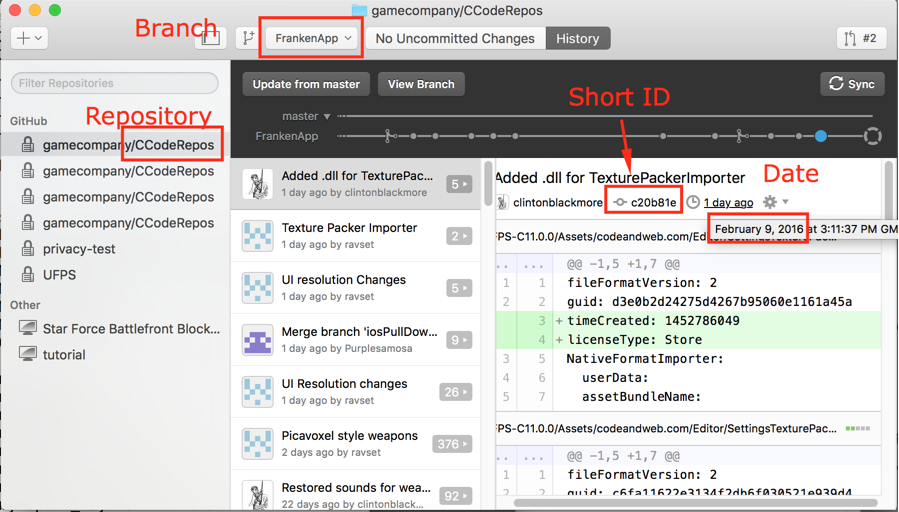899x512 pixels.
Task: Click the create new branch icon
Action: coord(248,38)
